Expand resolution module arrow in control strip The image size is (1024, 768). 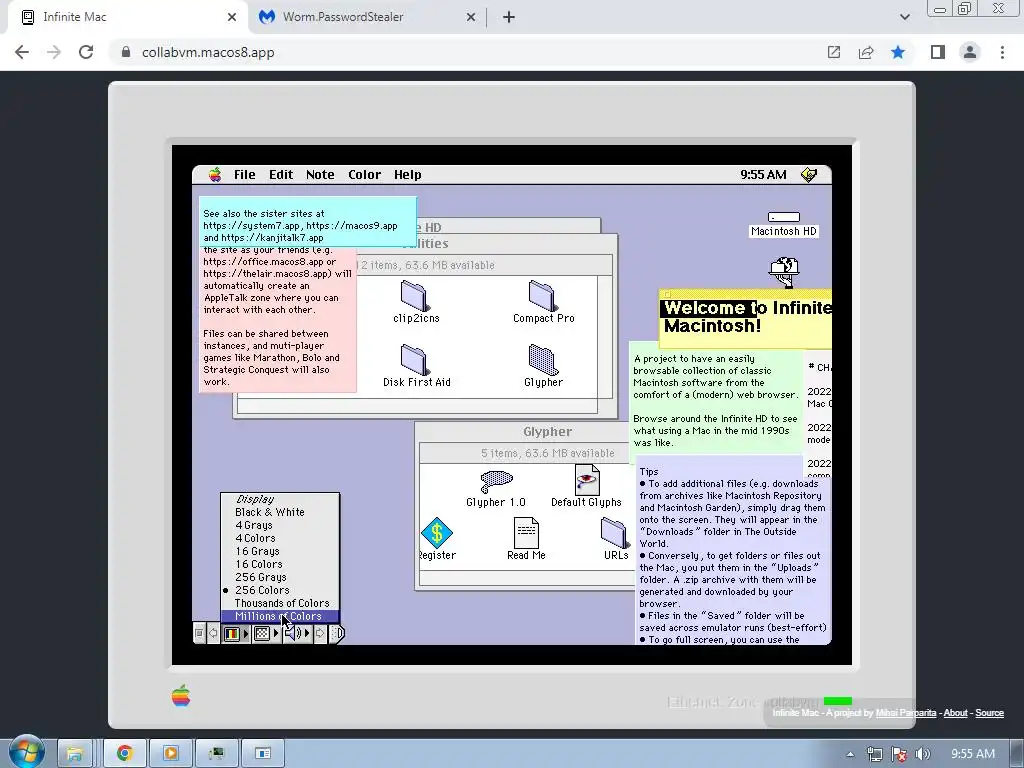[x=276, y=633]
